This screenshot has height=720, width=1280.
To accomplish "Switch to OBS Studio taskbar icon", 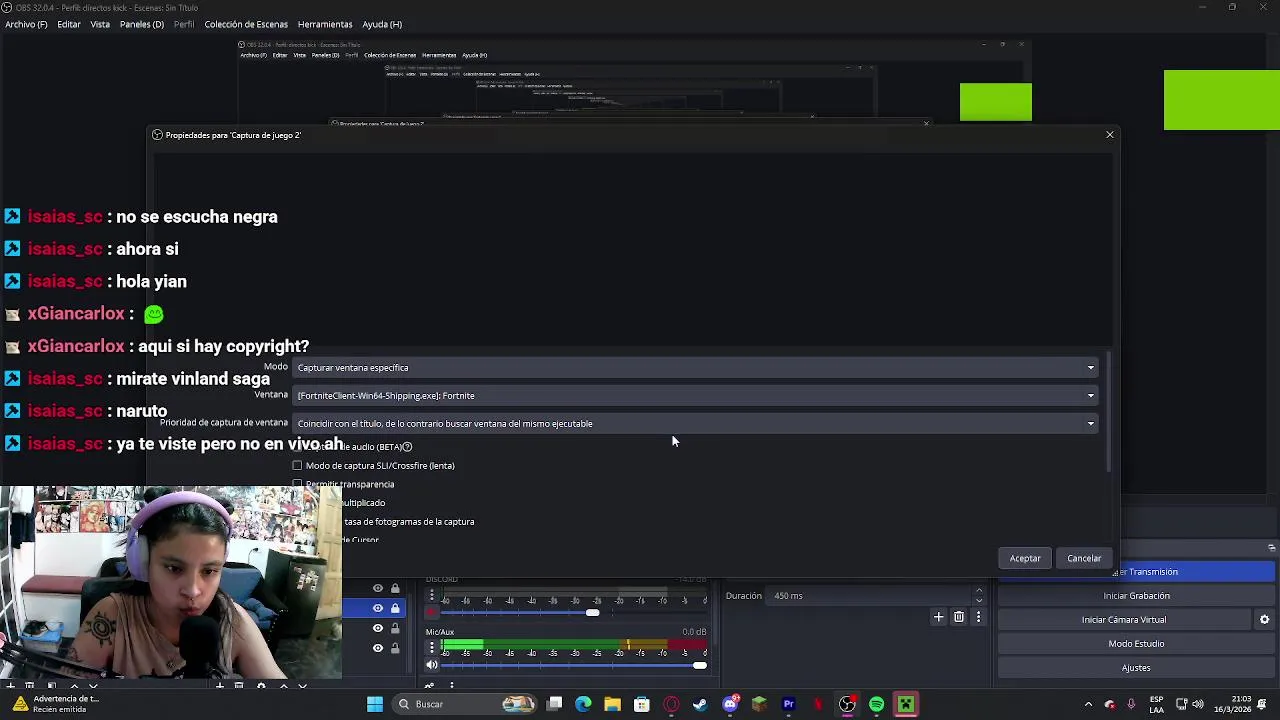I will point(847,705).
